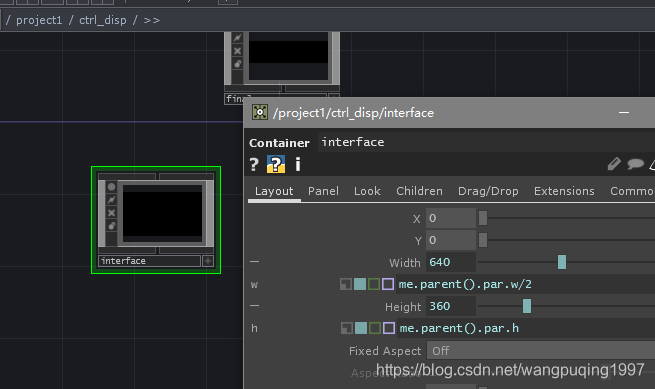
Task: Open Python help with the blue-yellow question mark
Action: click(x=276, y=164)
